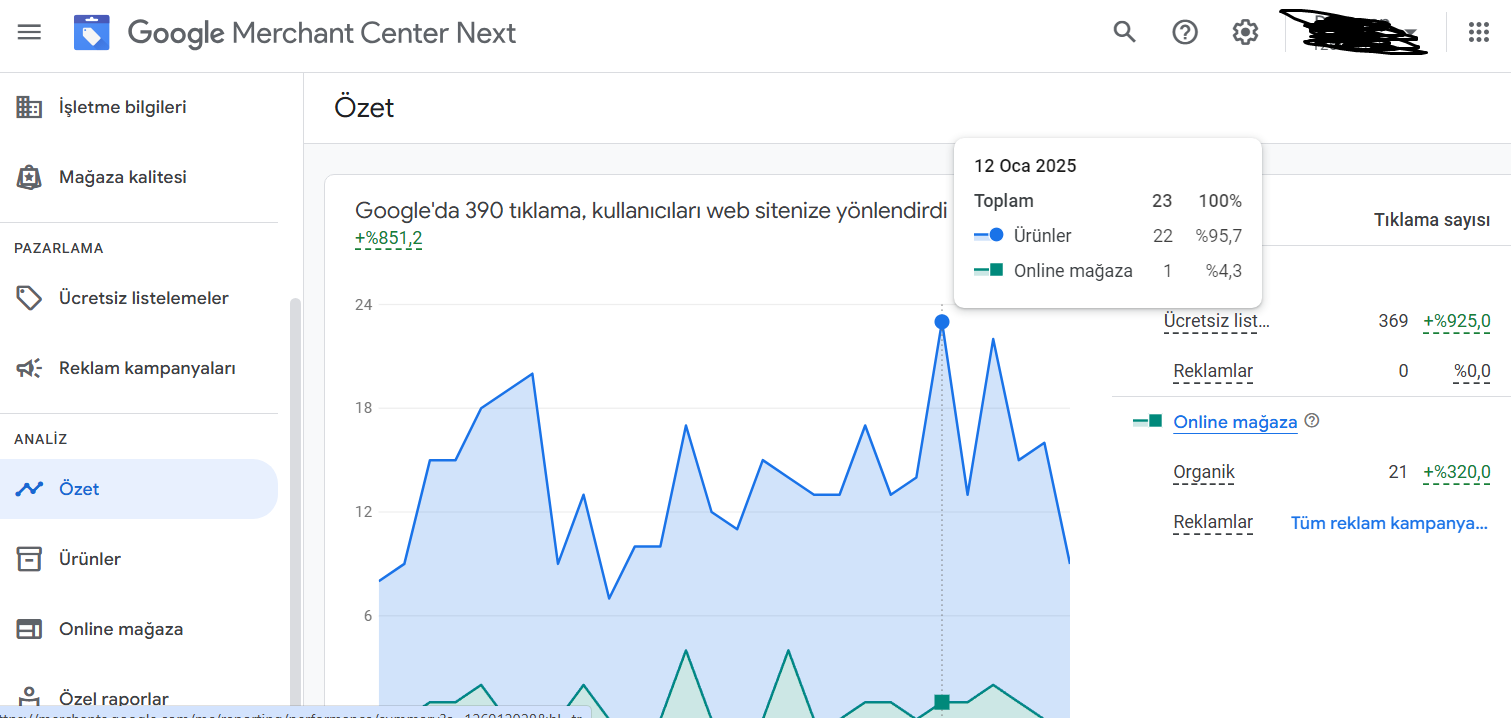Click the y-axis label 12
The height and width of the screenshot is (718, 1511).
[x=364, y=512]
